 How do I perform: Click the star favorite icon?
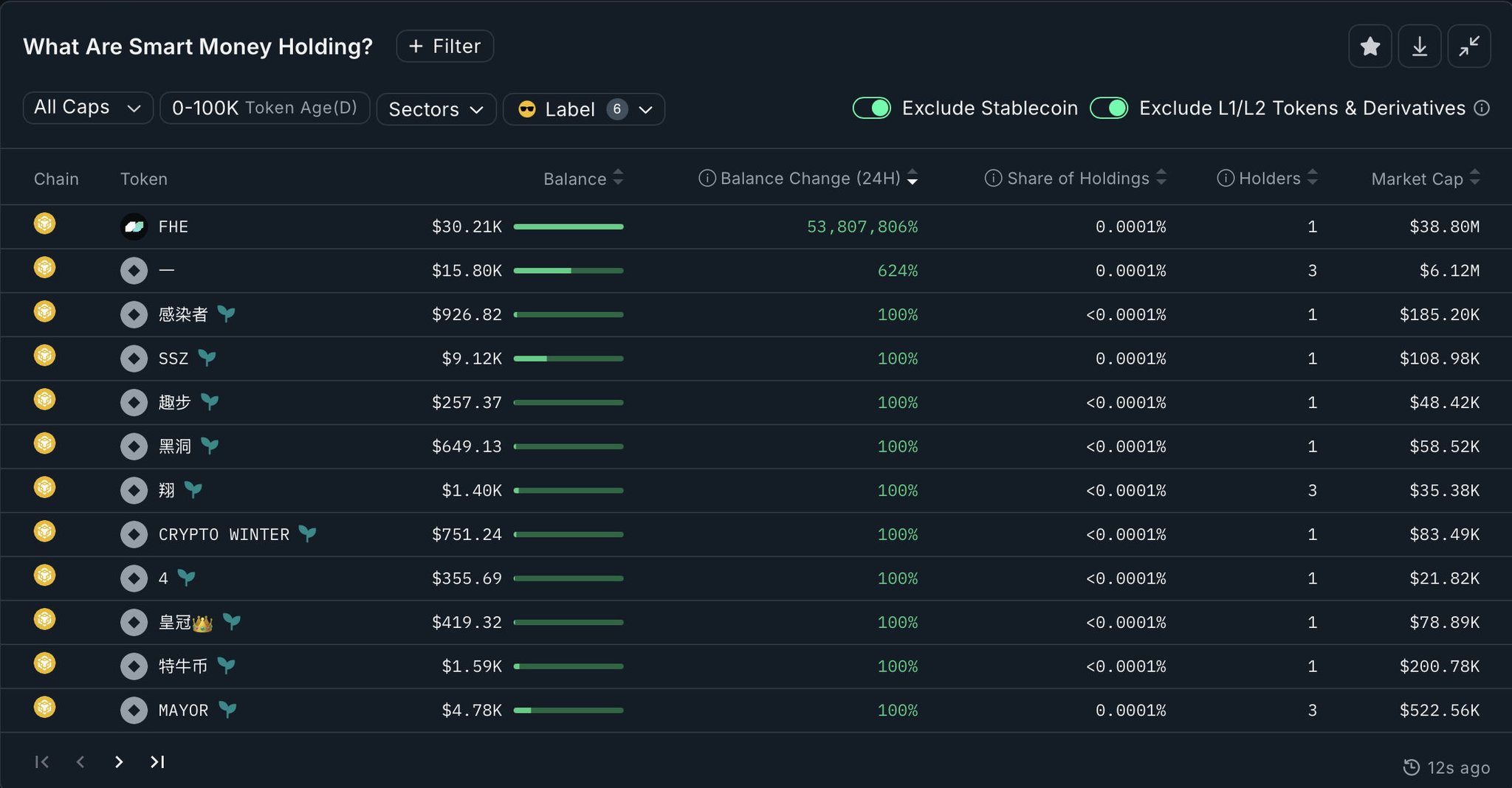1370,46
